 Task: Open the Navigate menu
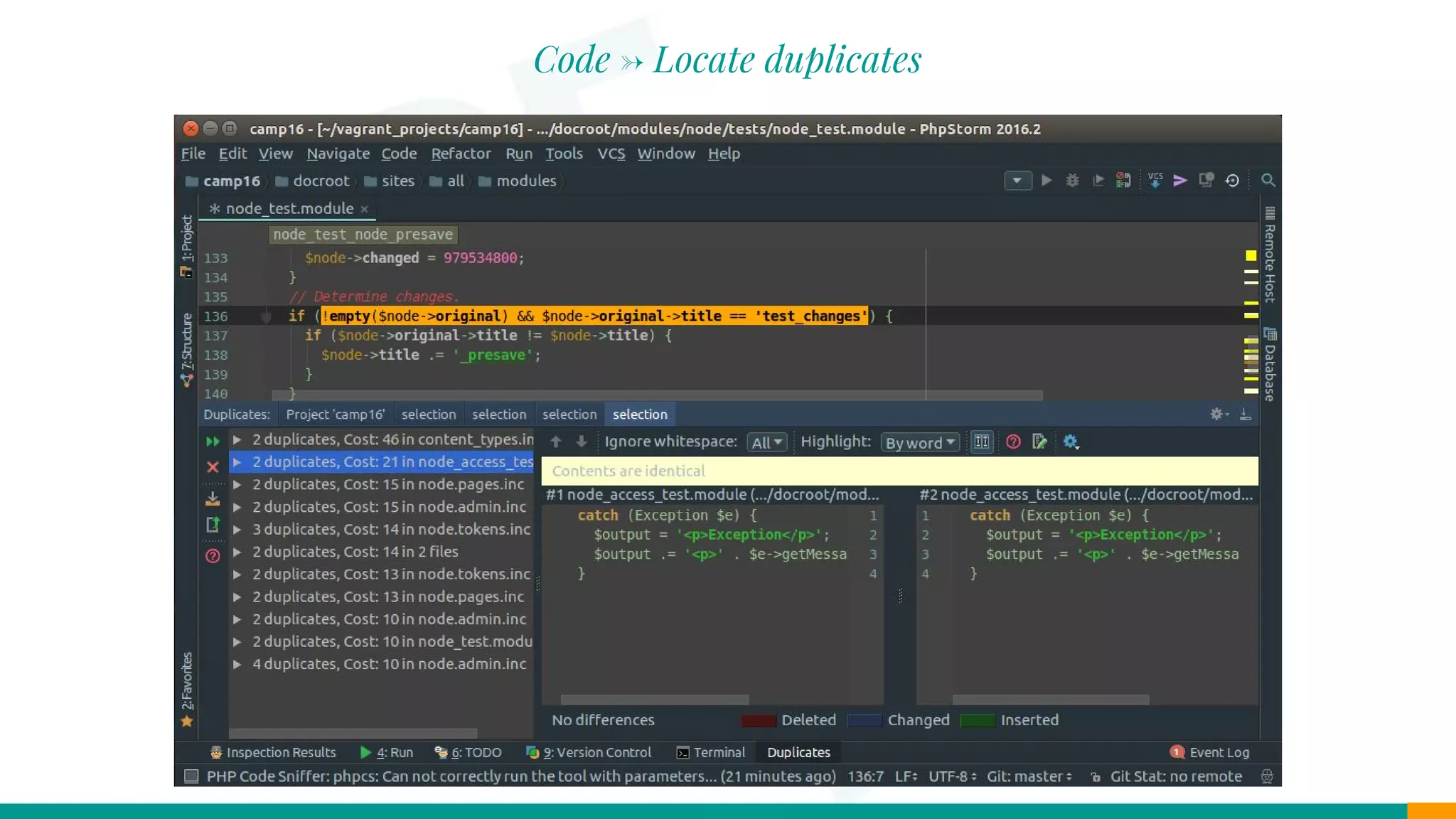[338, 154]
